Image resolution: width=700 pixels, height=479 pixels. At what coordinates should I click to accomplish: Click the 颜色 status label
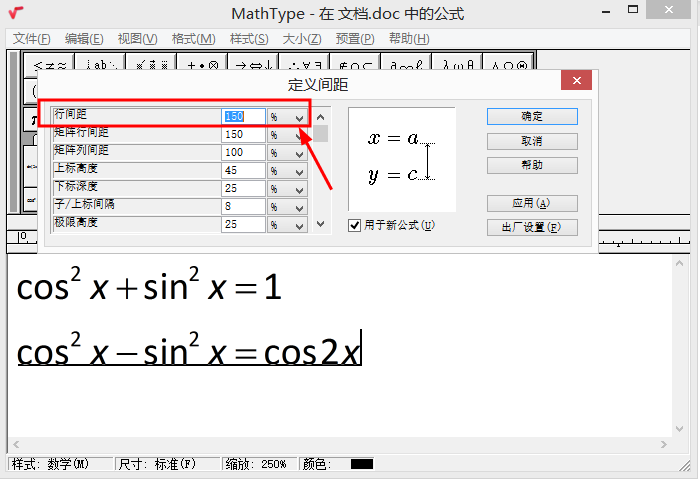point(316,464)
